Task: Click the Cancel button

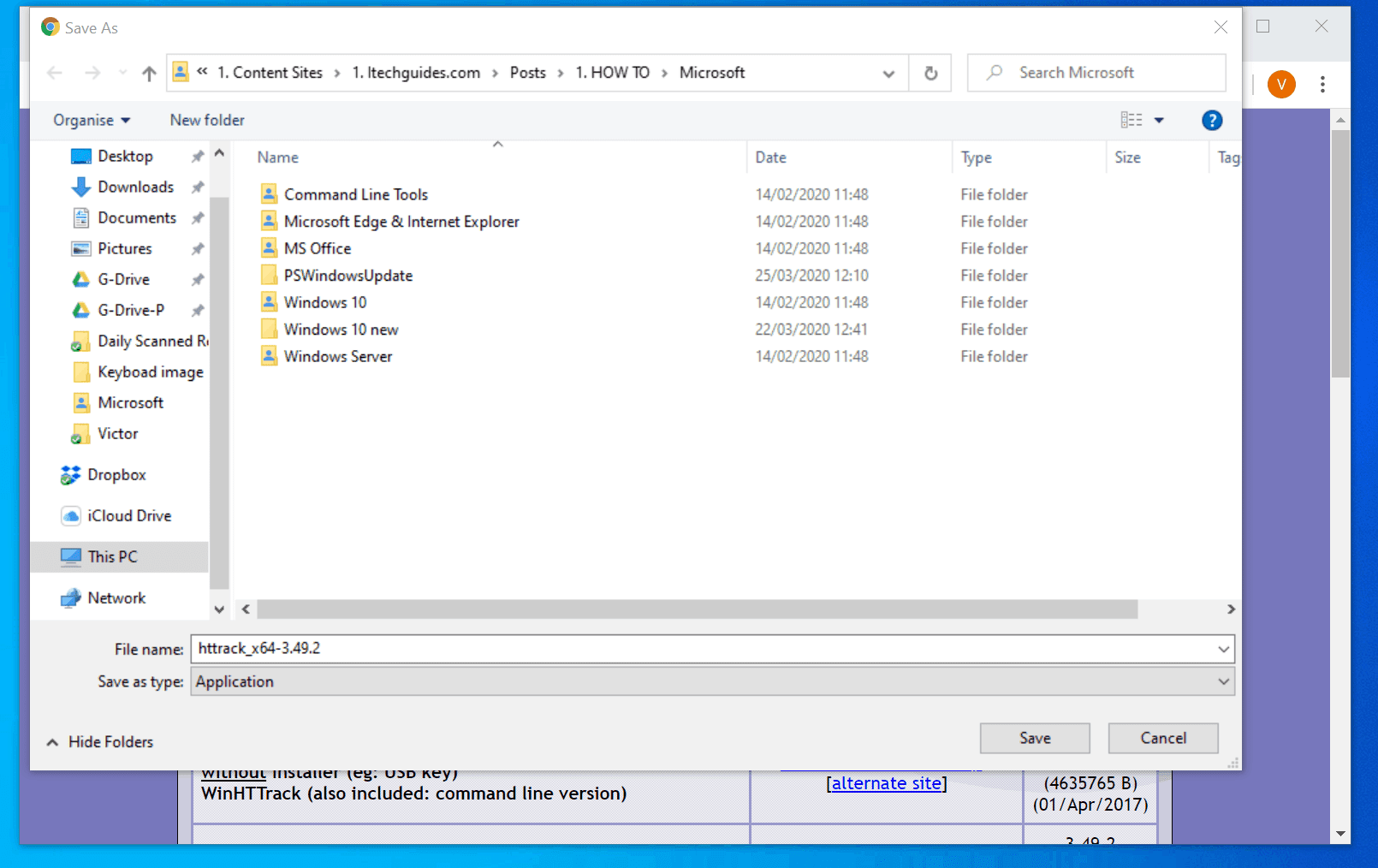Action: (1163, 738)
